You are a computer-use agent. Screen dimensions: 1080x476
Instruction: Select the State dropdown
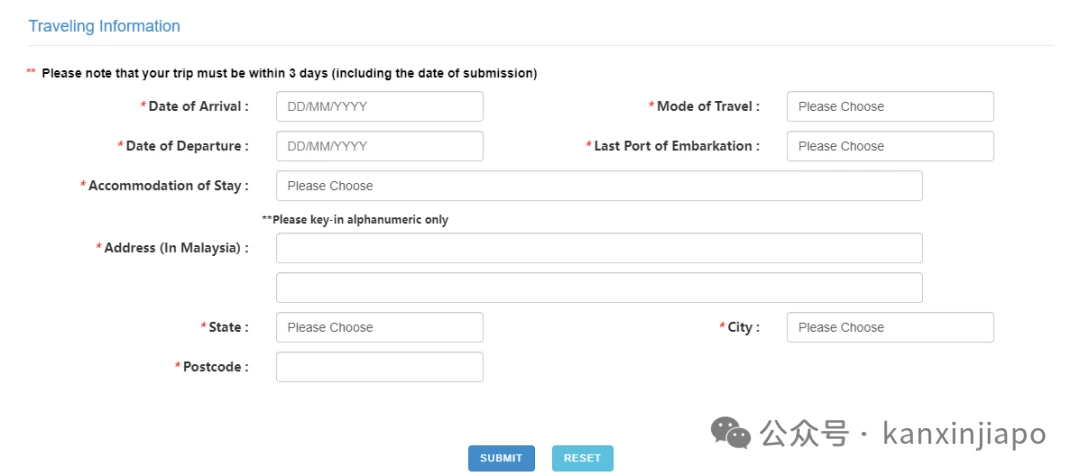pos(380,327)
